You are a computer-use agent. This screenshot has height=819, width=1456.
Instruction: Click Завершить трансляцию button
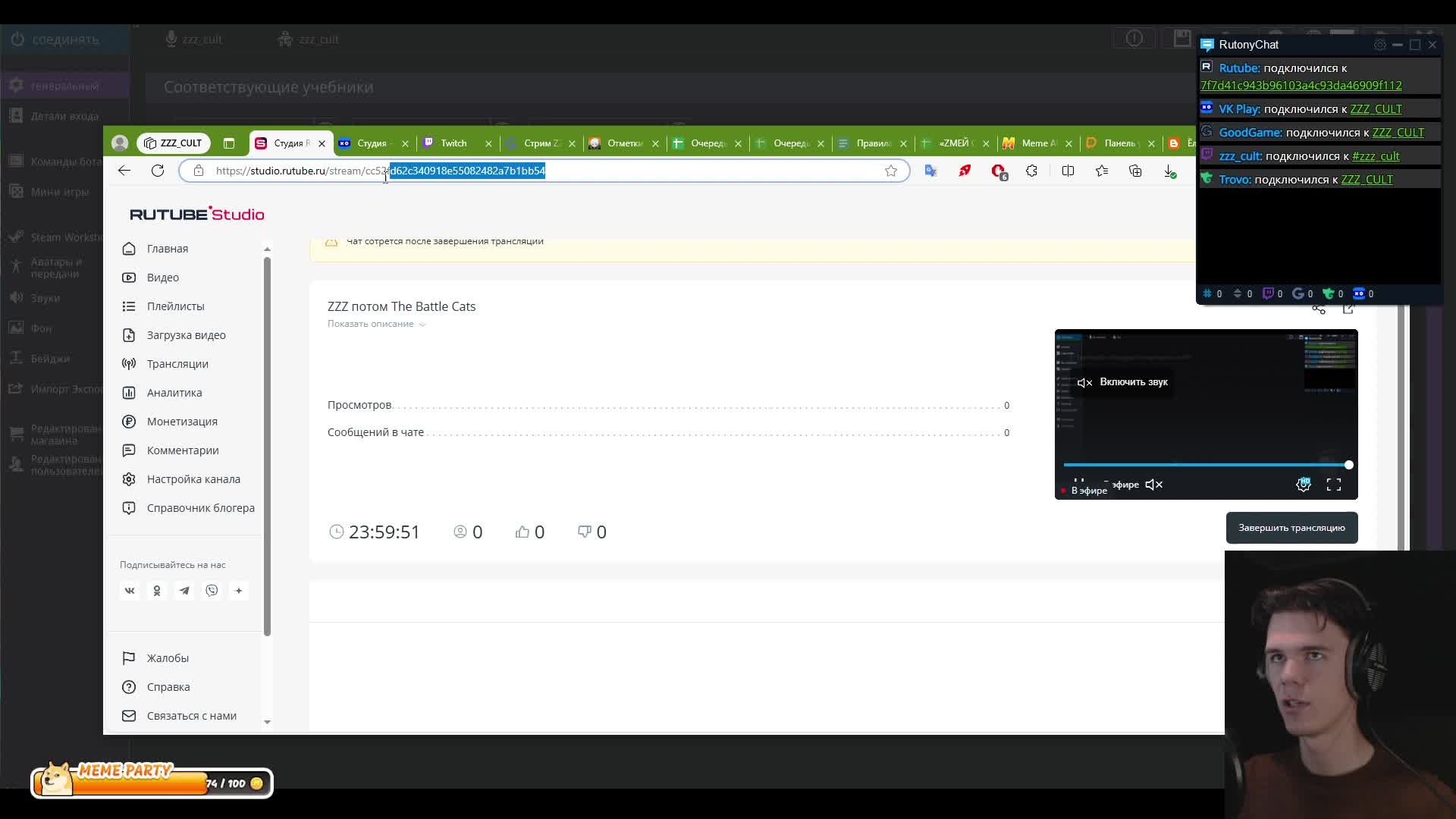(1291, 527)
